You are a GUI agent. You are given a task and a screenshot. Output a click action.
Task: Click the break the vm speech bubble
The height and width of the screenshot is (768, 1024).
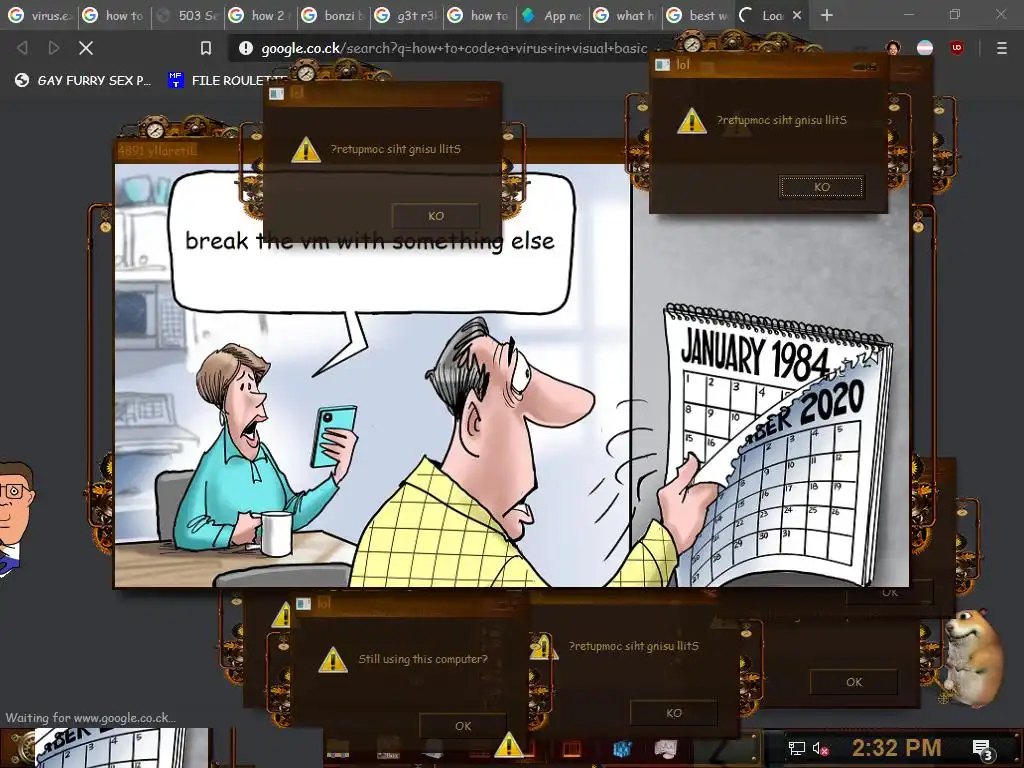click(x=372, y=244)
